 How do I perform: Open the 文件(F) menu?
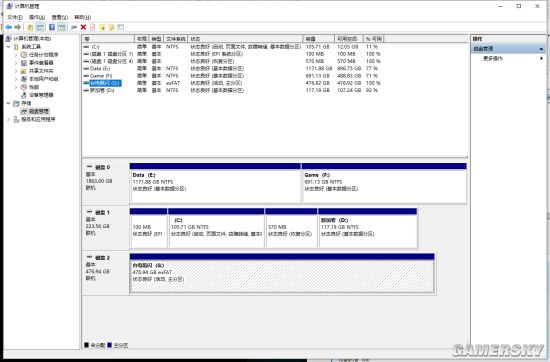coord(15,17)
